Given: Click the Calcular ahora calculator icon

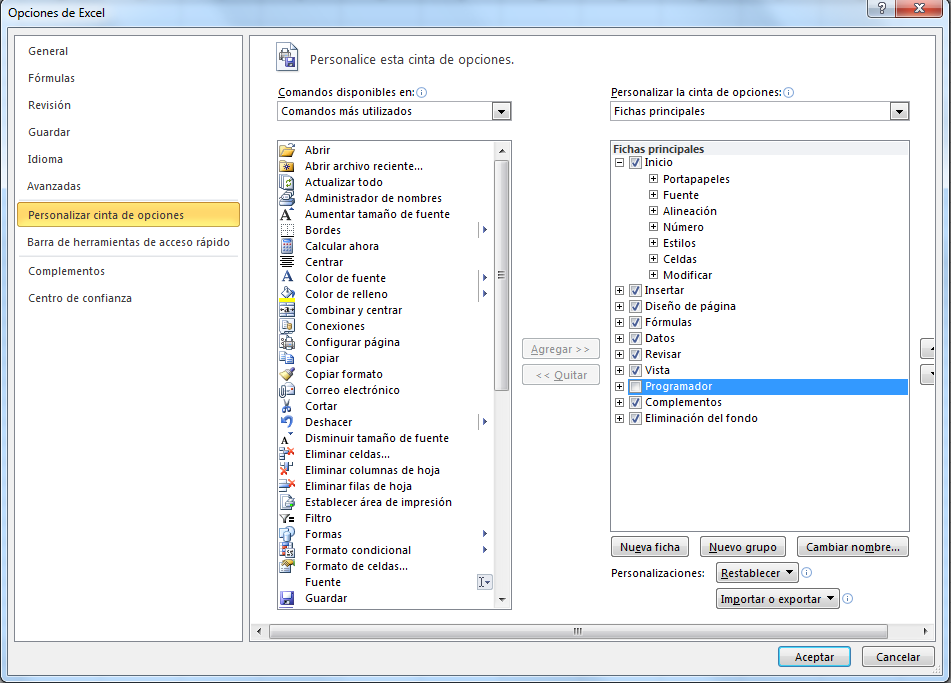Looking at the screenshot, I should [x=287, y=246].
